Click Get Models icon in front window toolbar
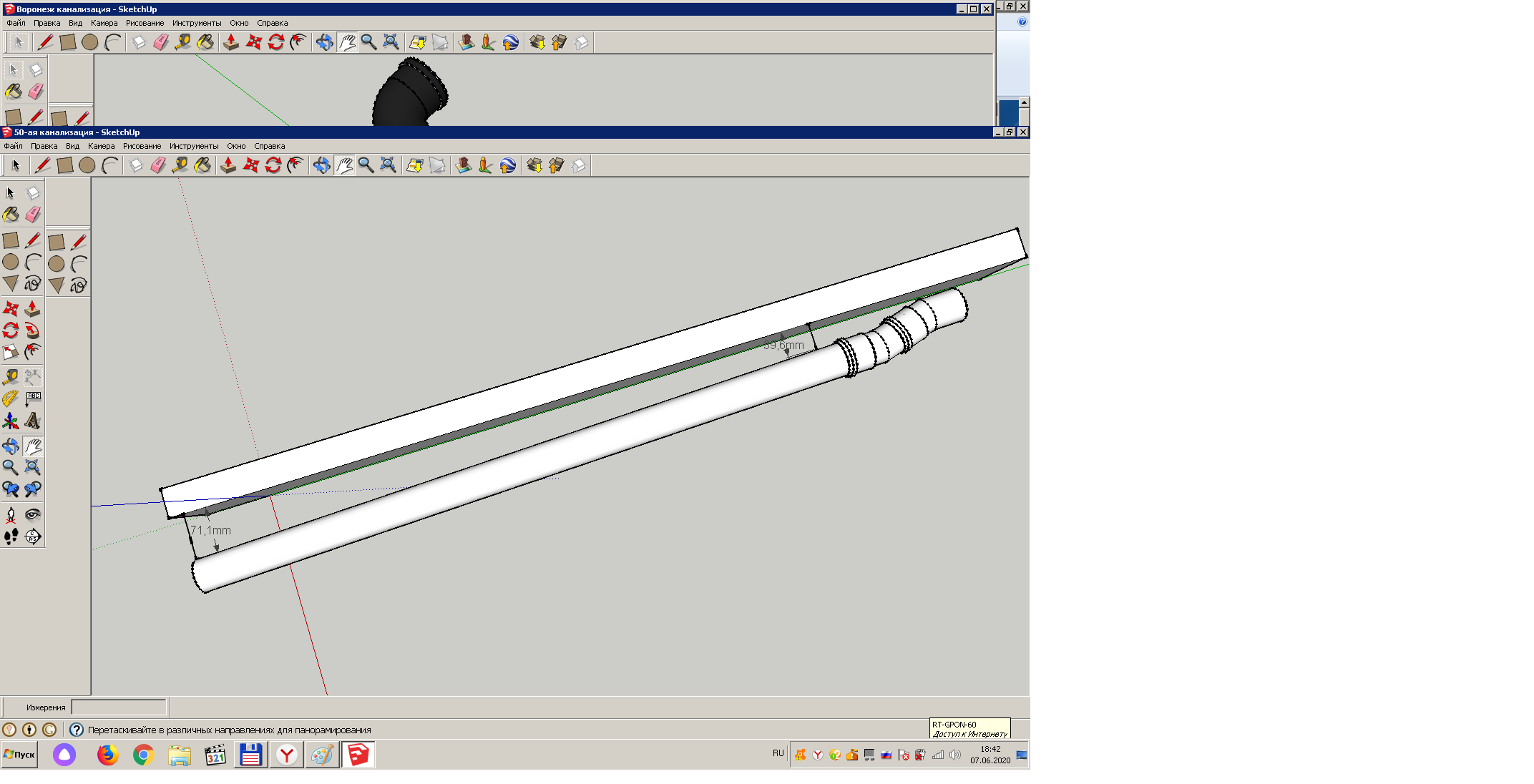The height and width of the screenshot is (784, 1534). coord(534,165)
